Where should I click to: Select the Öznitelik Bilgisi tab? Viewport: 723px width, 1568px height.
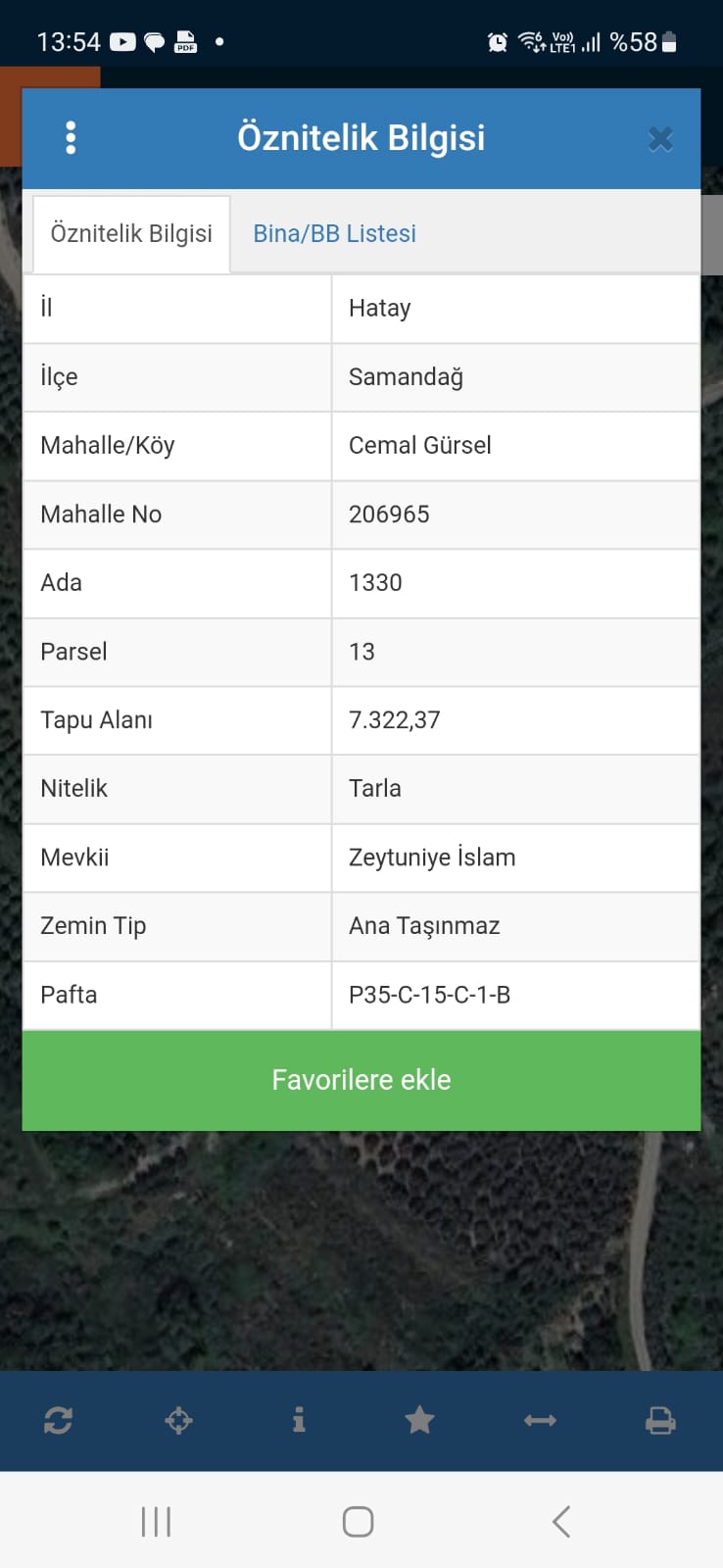coord(131,233)
